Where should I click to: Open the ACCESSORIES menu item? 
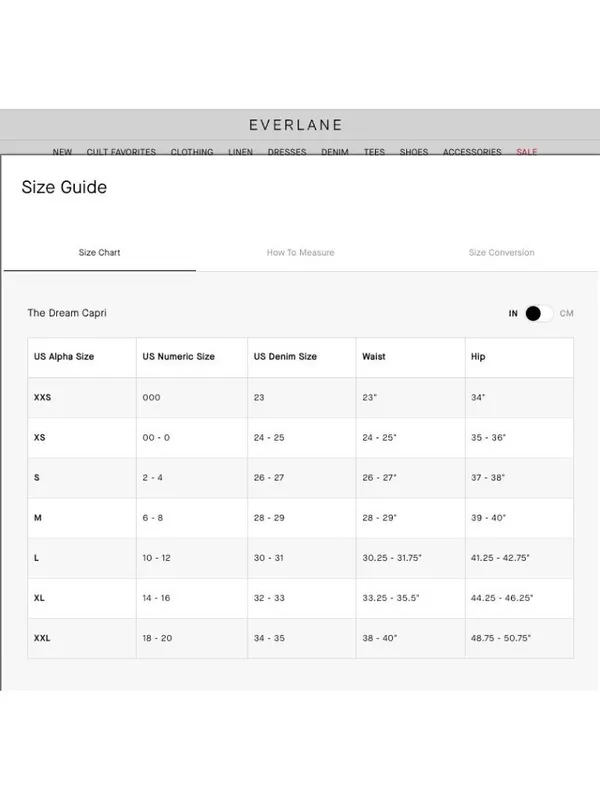[x=472, y=152]
